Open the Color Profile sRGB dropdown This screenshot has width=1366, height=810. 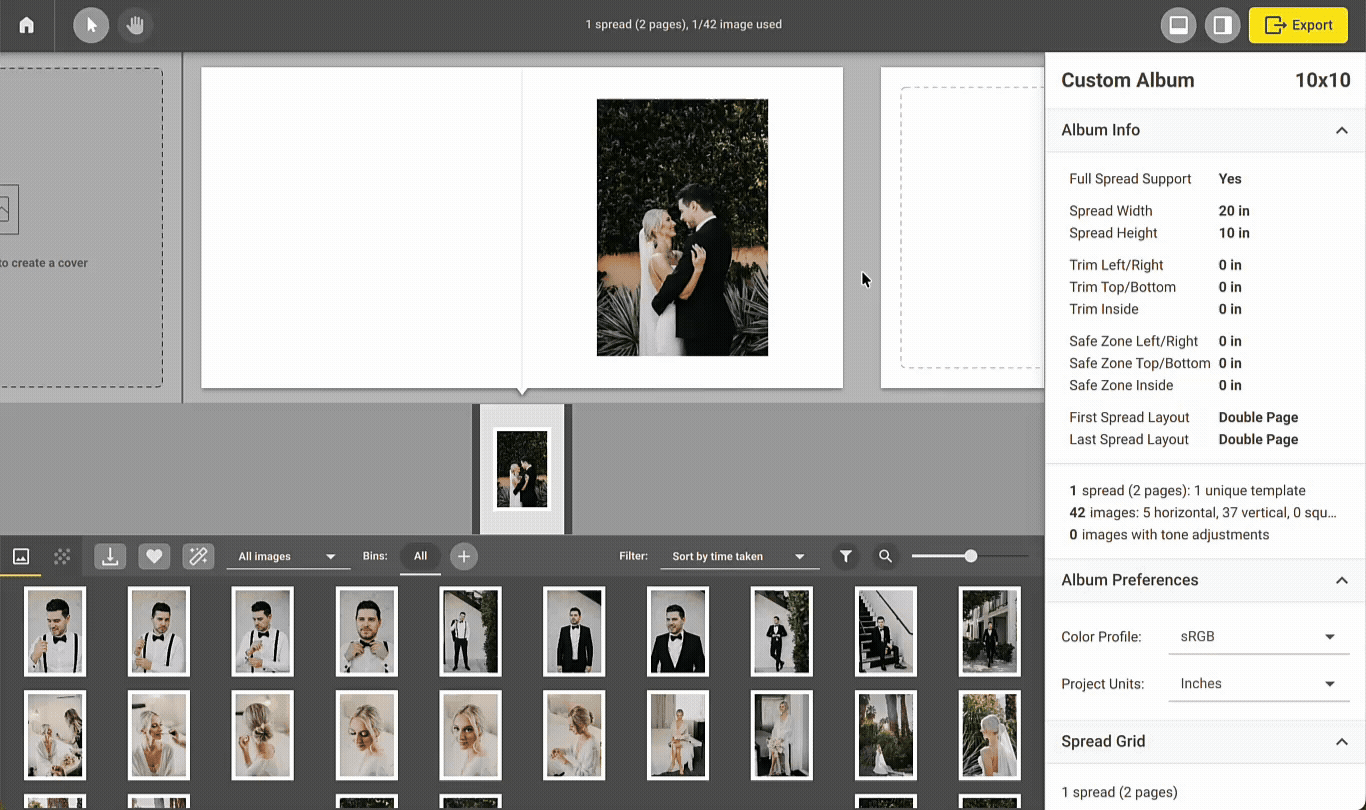click(x=1258, y=637)
